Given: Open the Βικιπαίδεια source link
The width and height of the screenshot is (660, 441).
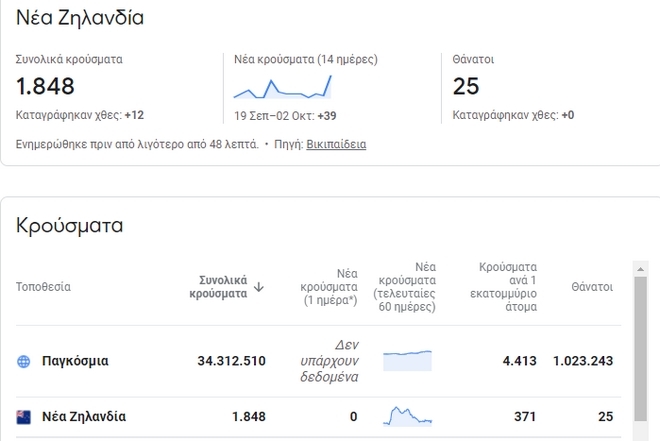Looking at the screenshot, I should pyautogui.click(x=336, y=144).
